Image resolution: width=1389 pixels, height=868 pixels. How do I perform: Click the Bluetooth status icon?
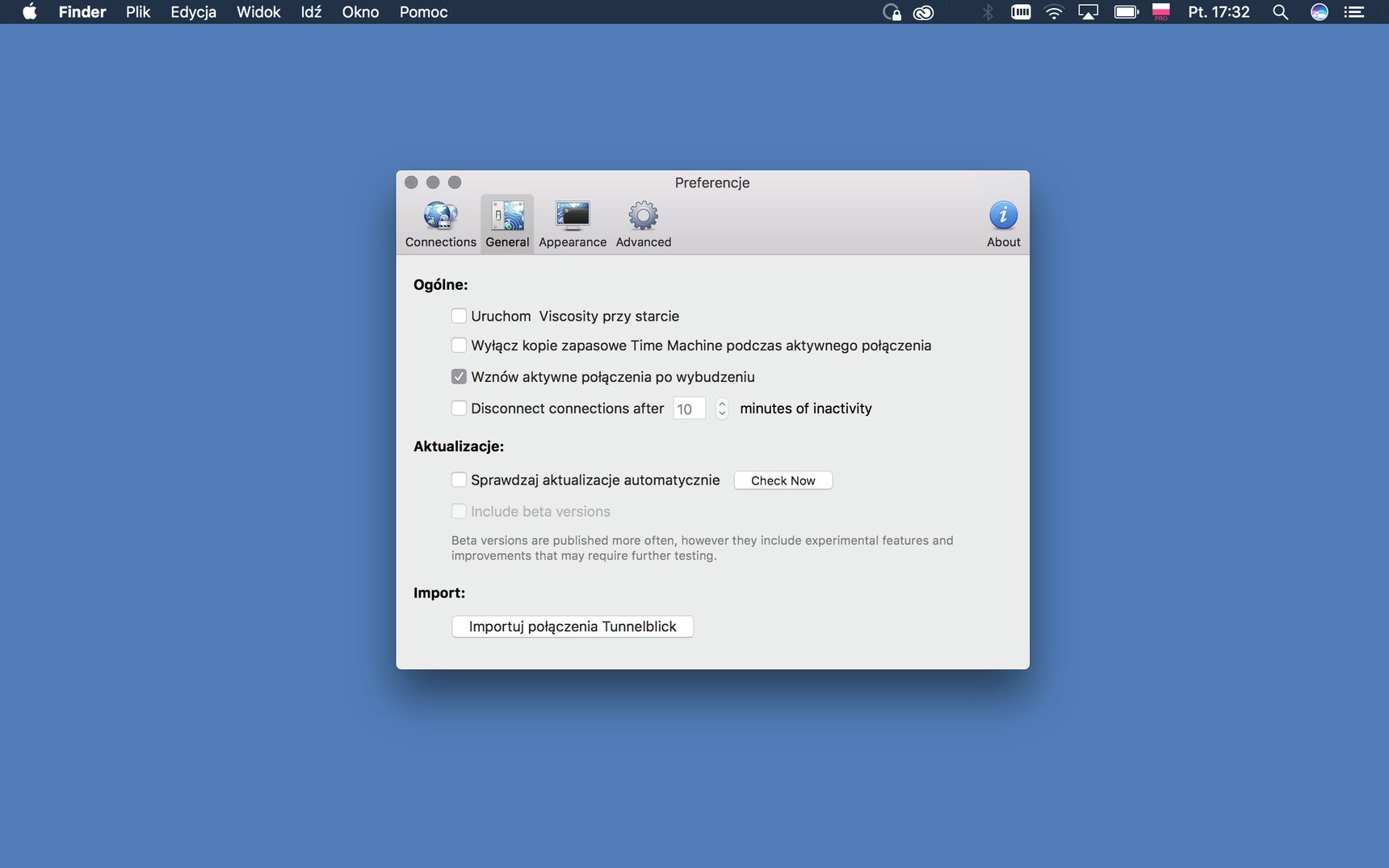point(988,12)
